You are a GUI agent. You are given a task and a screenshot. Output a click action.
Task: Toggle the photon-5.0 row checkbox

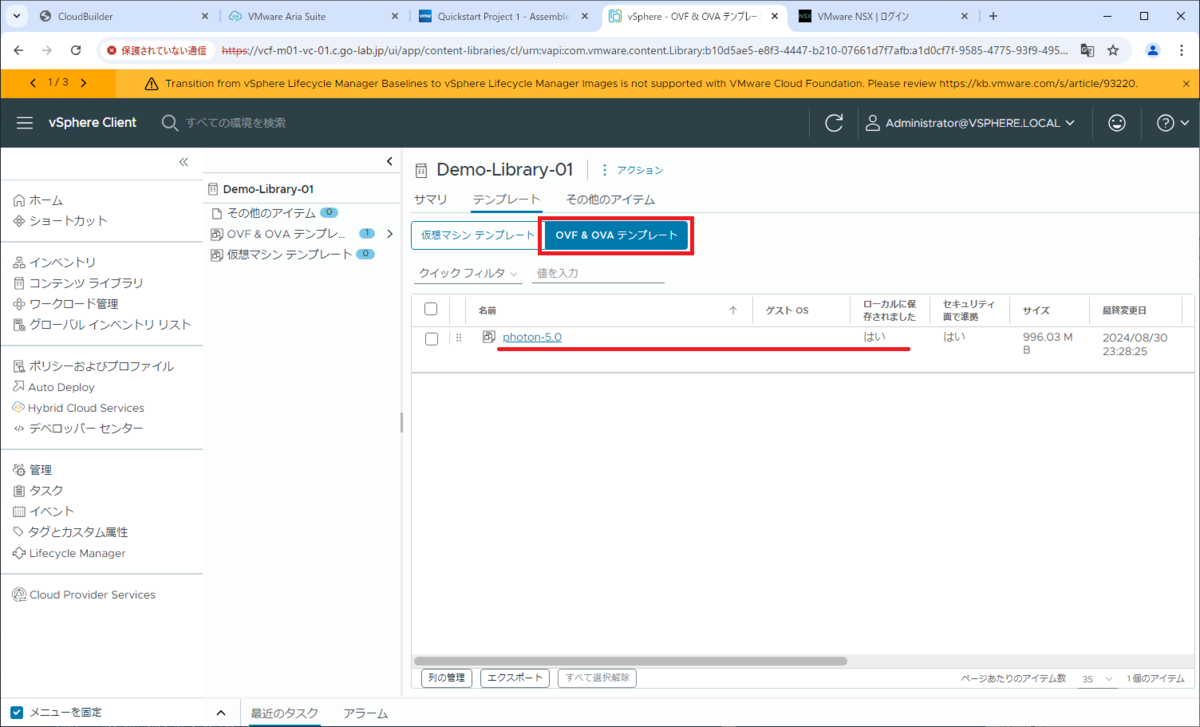click(x=431, y=339)
